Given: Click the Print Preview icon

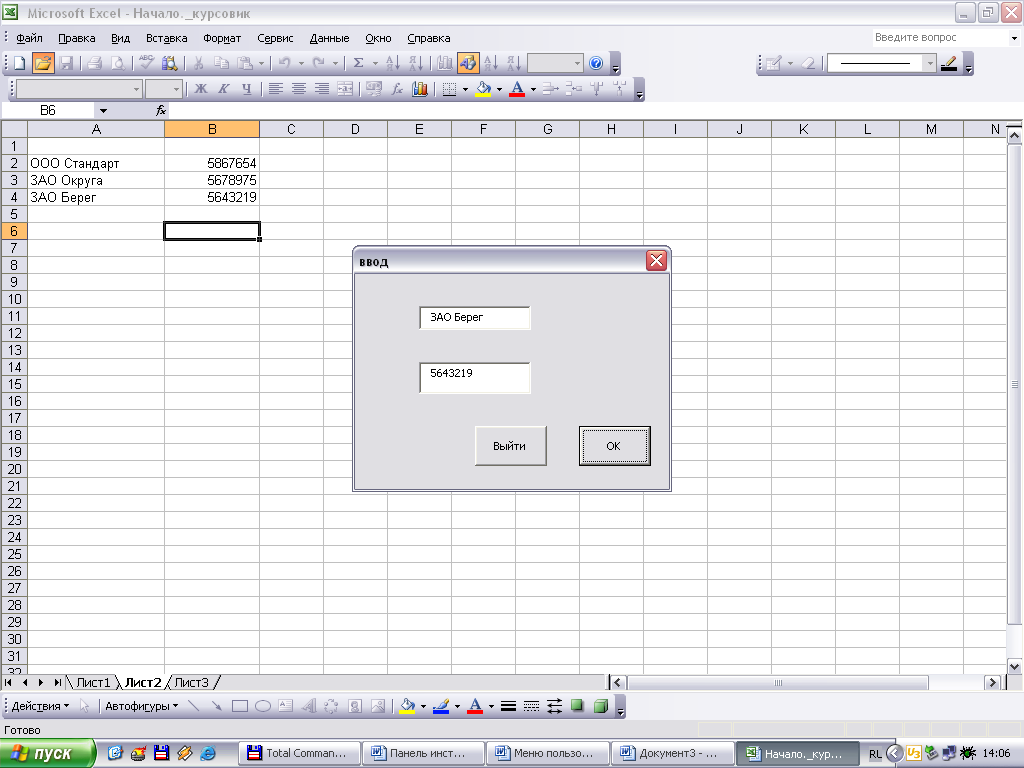Looking at the screenshot, I should tap(118, 63).
